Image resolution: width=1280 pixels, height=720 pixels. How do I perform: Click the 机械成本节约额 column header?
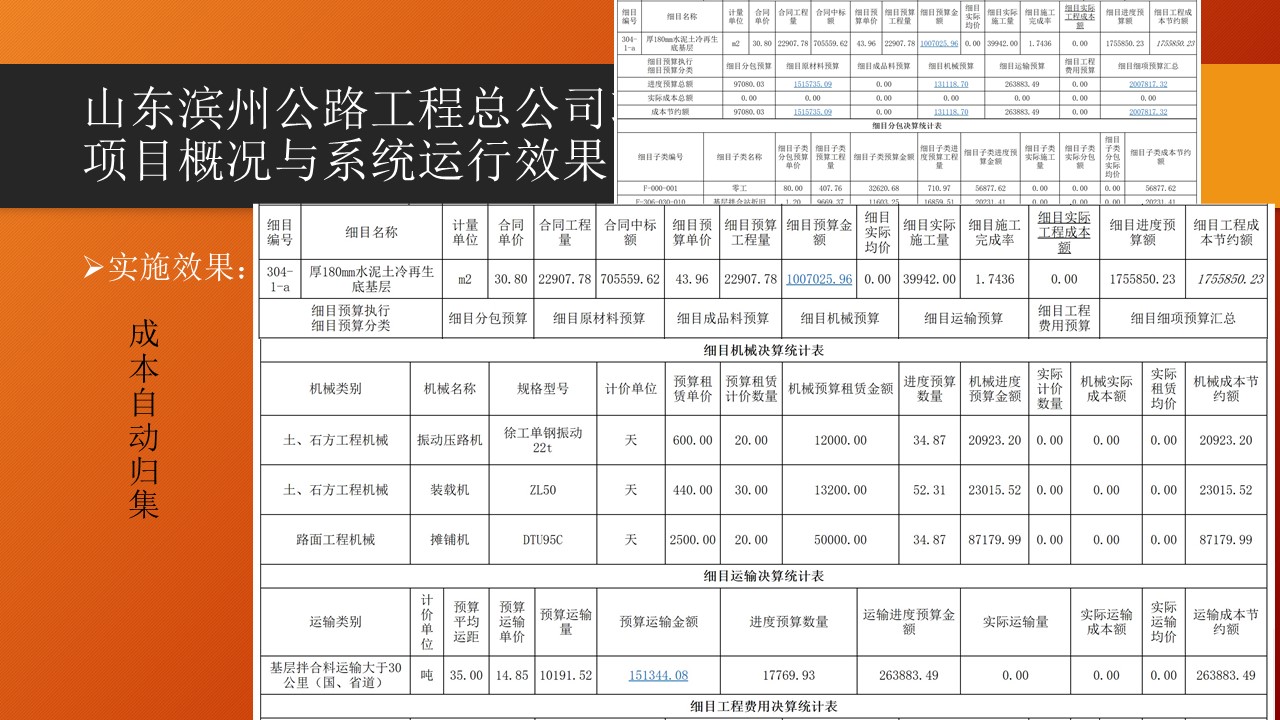[x=1226, y=389]
